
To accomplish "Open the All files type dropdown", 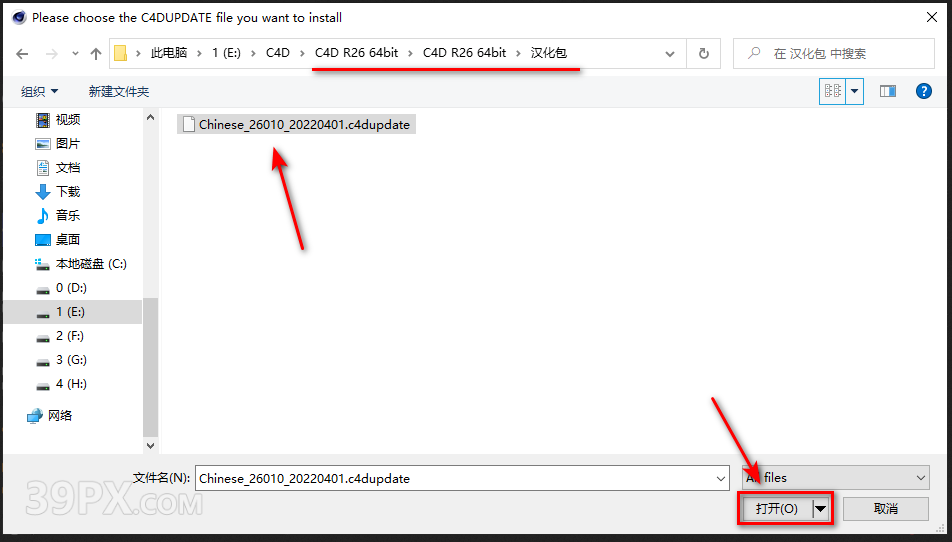I will tap(835, 478).
